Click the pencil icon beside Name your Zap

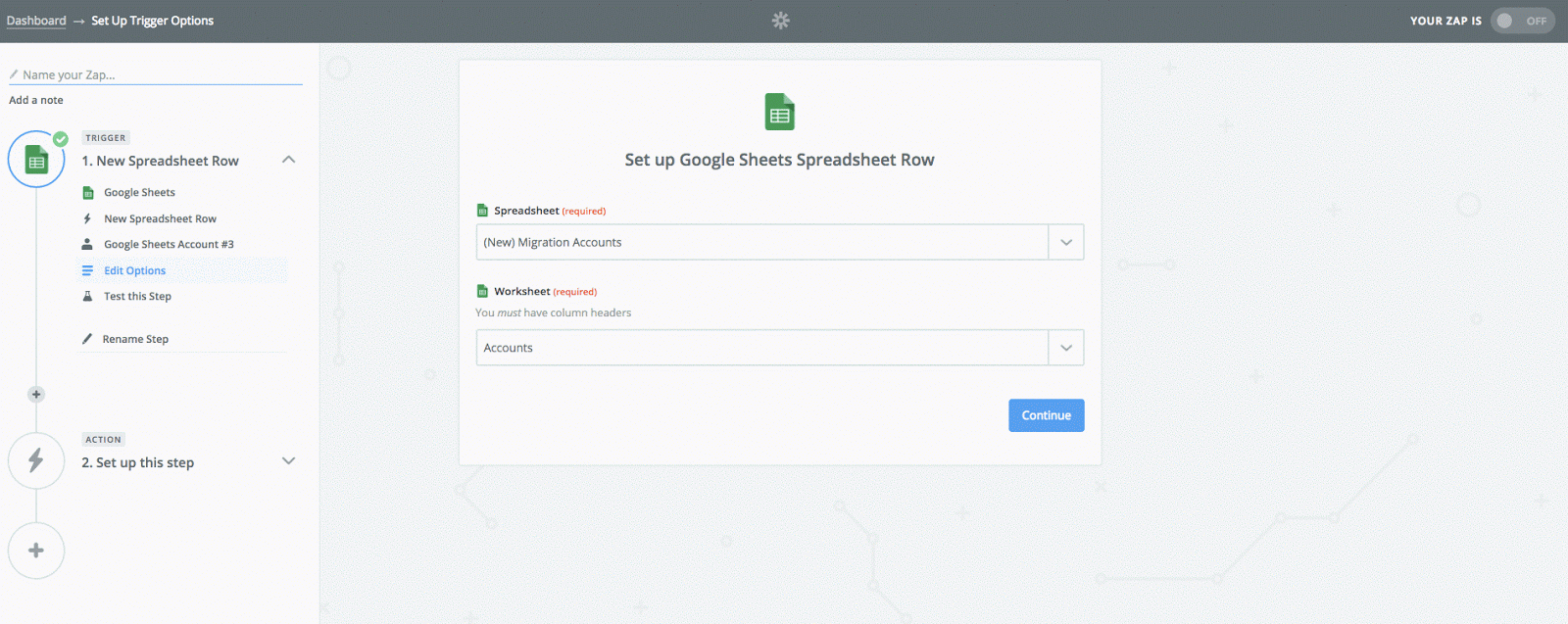14,74
